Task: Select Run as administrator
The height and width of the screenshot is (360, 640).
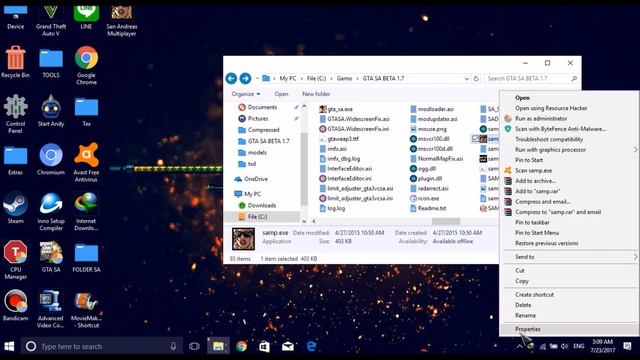Action: [x=541, y=118]
